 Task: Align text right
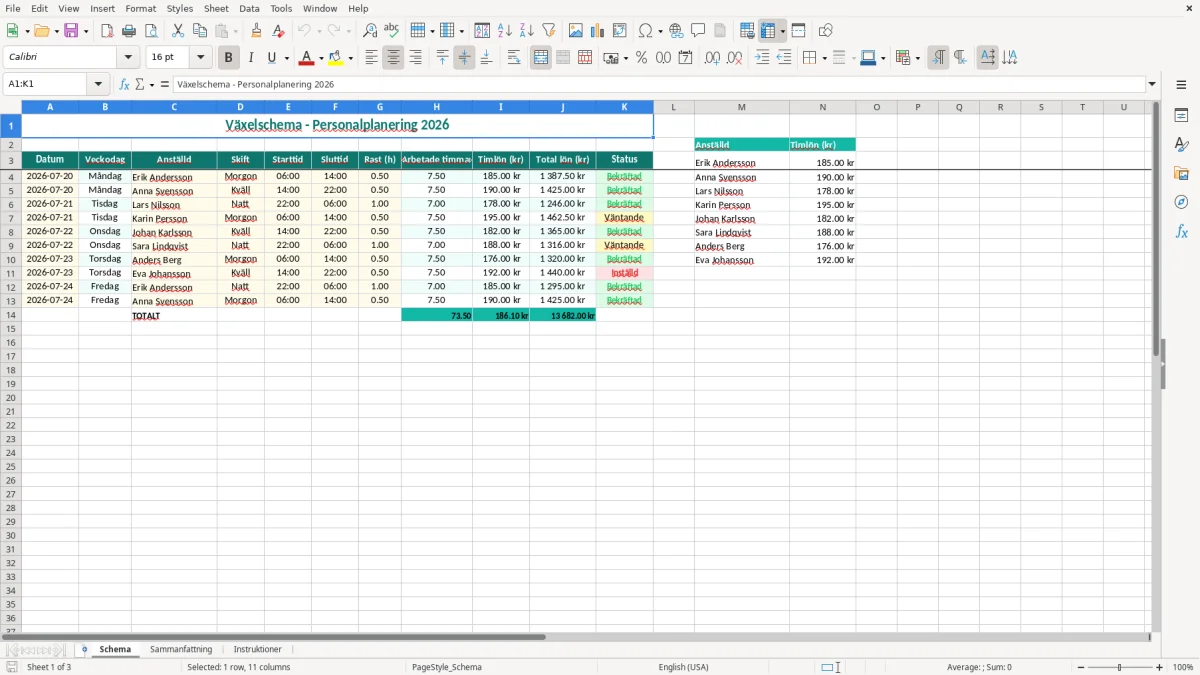click(x=415, y=58)
